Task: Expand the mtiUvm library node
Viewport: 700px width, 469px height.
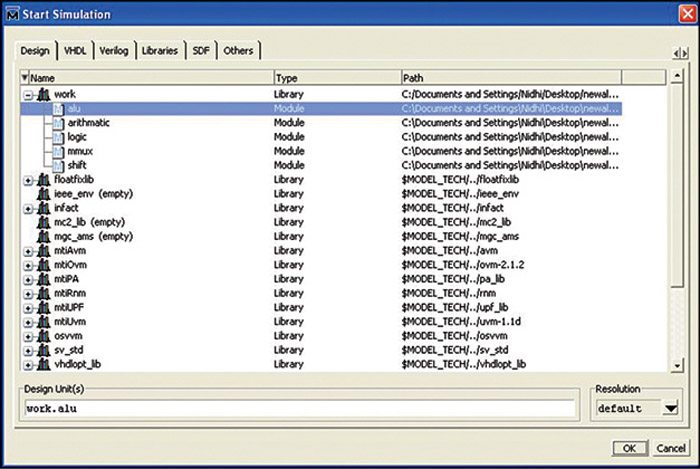Action: [x=28, y=323]
